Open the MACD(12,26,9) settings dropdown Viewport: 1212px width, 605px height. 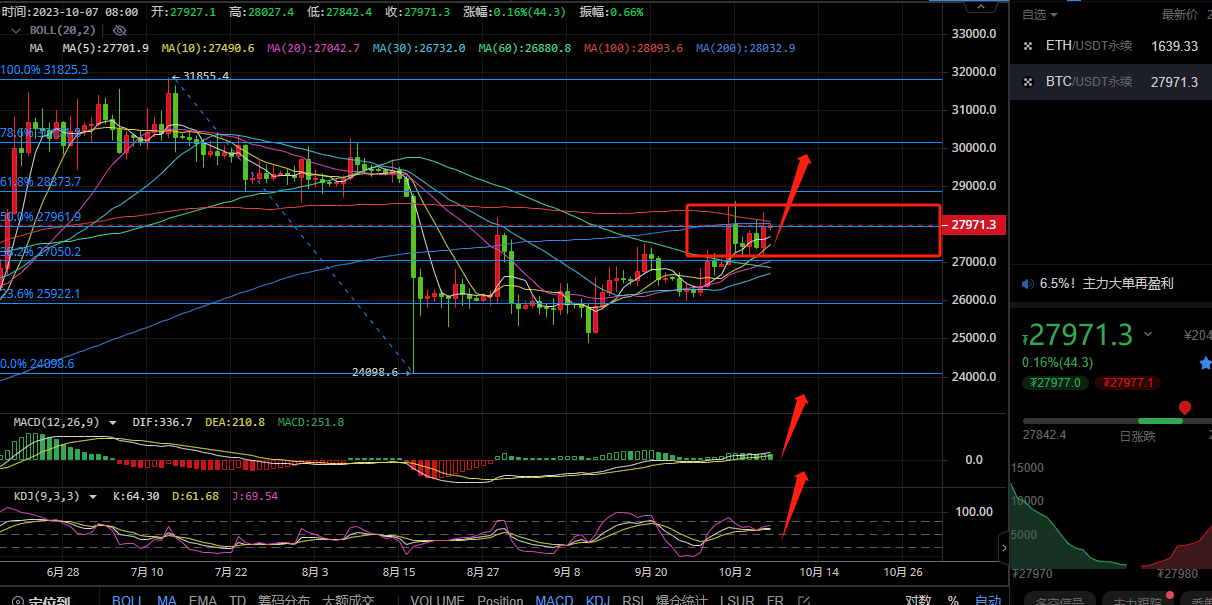113,423
